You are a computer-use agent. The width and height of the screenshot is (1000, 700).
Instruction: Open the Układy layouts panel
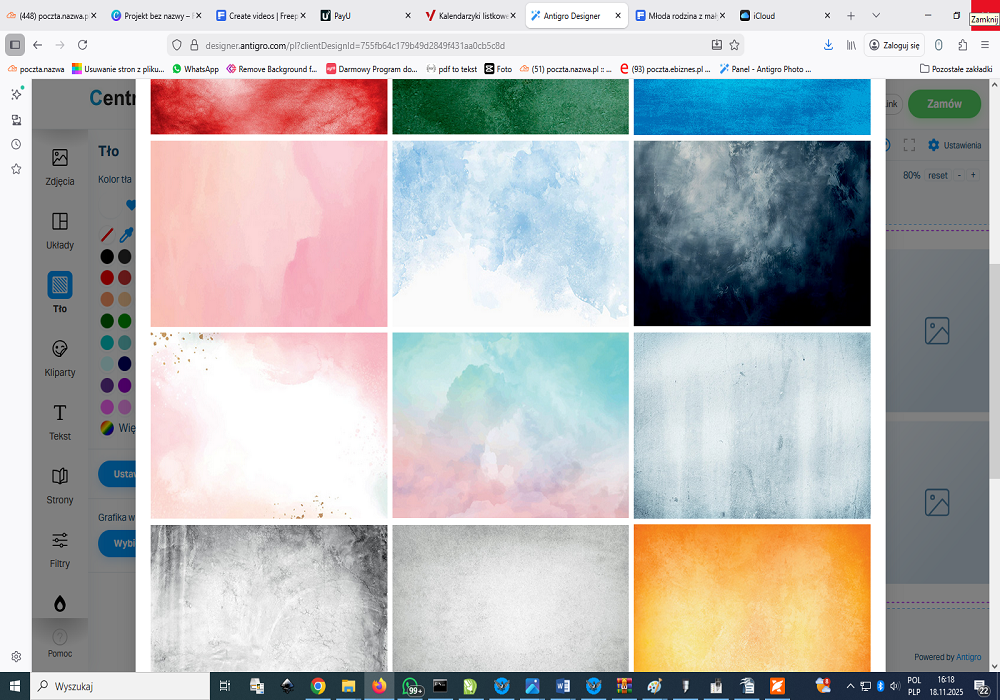60,229
